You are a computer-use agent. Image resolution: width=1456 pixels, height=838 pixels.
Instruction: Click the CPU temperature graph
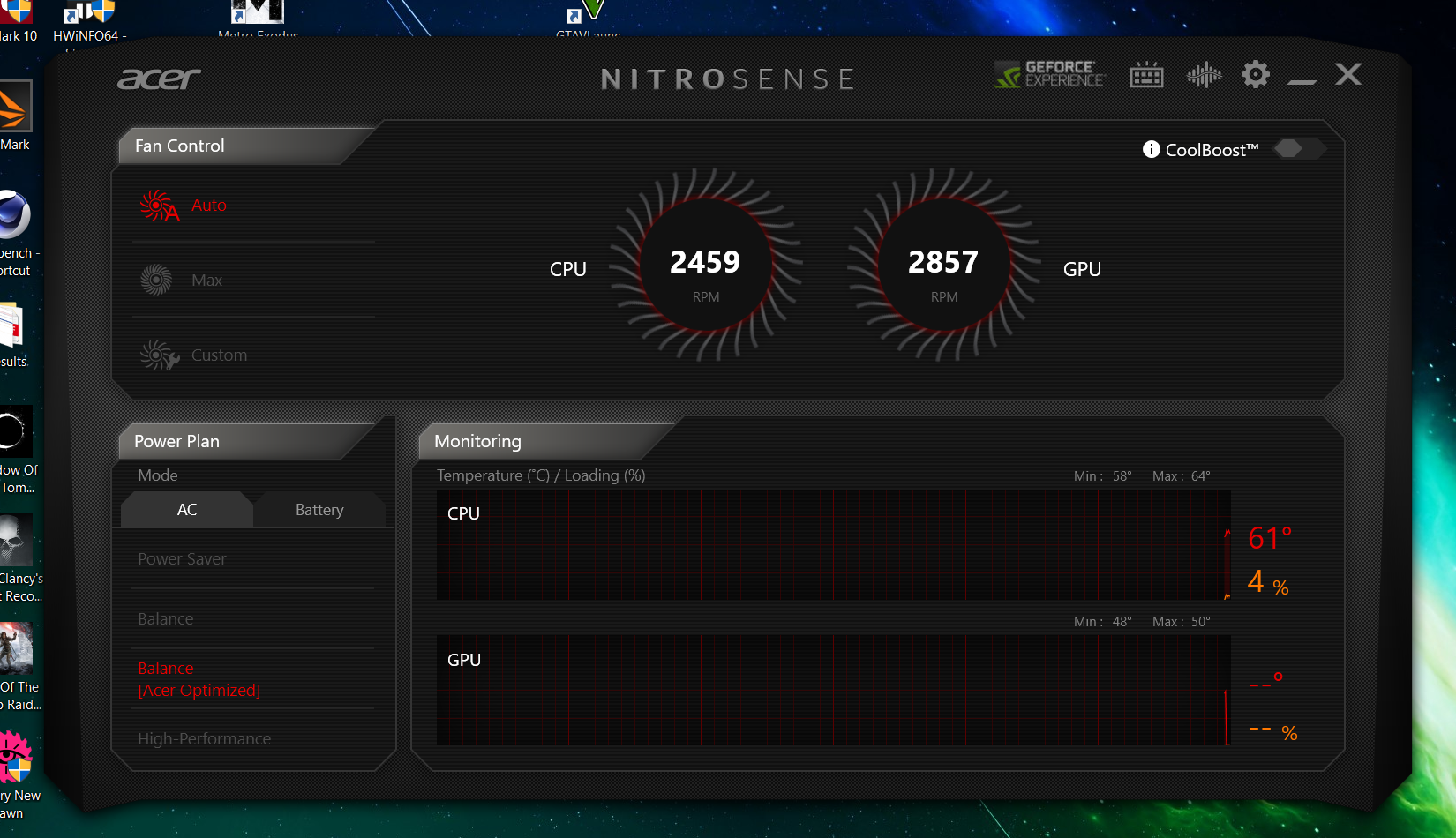(x=833, y=545)
